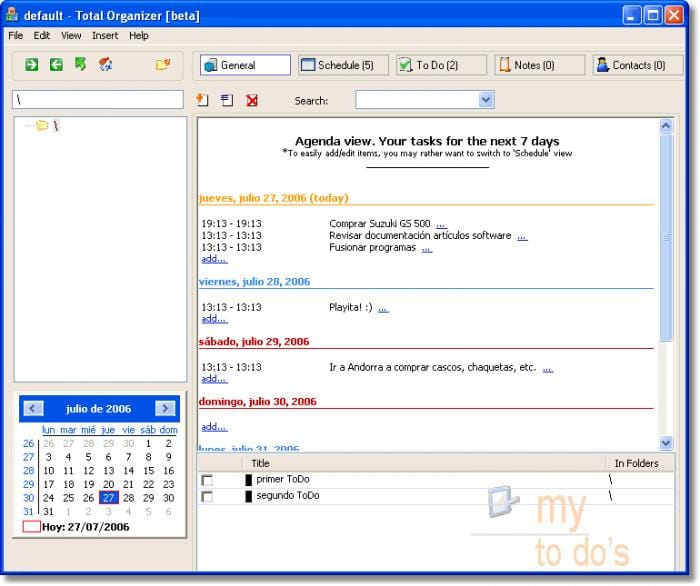The image size is (700, 586).
Task: Open details link after Ir a Andorra
Action: pos(548,370)
